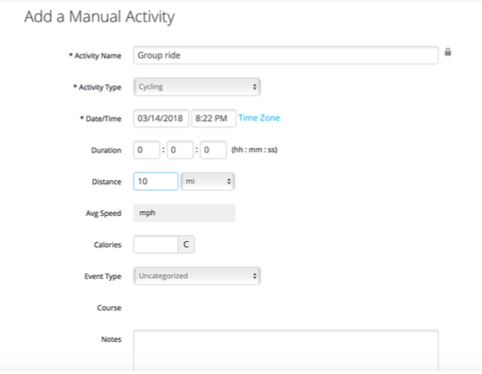The height and width of the screenshot is (374, 482).
Task: Open the Activity Type Cycling dropdown
Action: click(197, 87)
